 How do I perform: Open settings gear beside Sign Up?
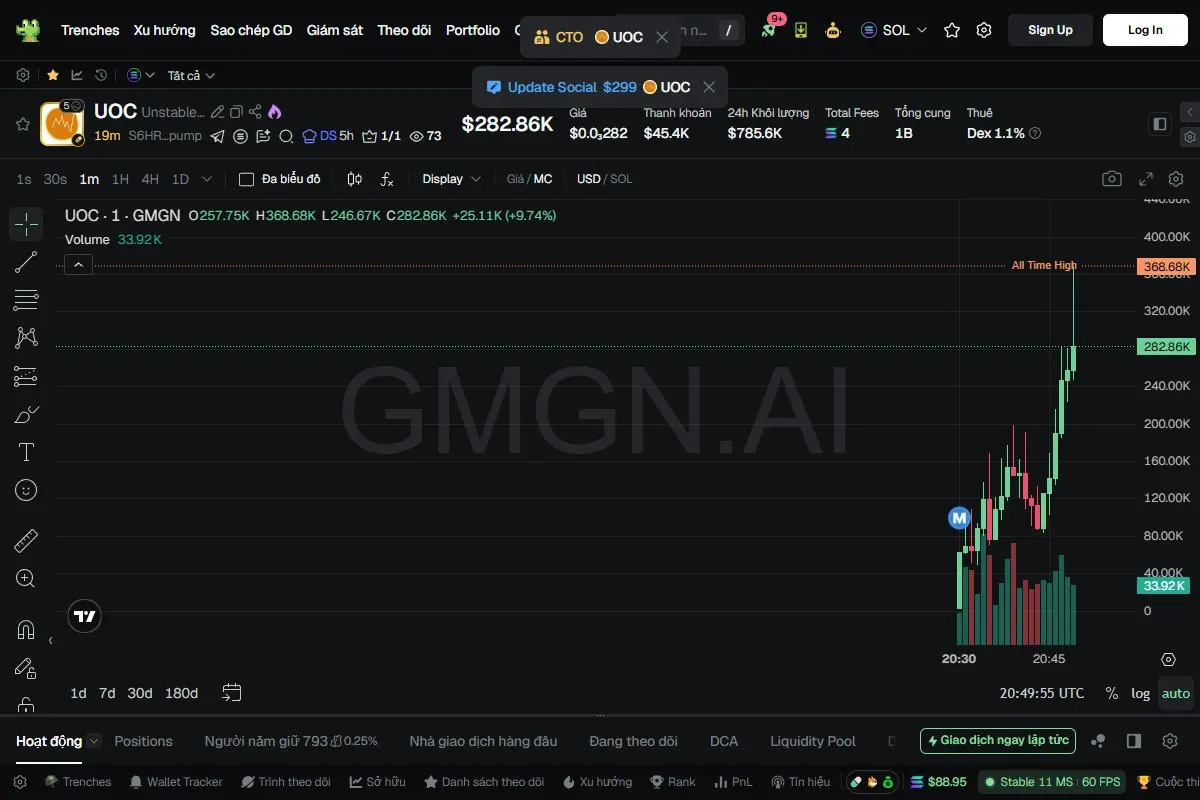point(984,30)
